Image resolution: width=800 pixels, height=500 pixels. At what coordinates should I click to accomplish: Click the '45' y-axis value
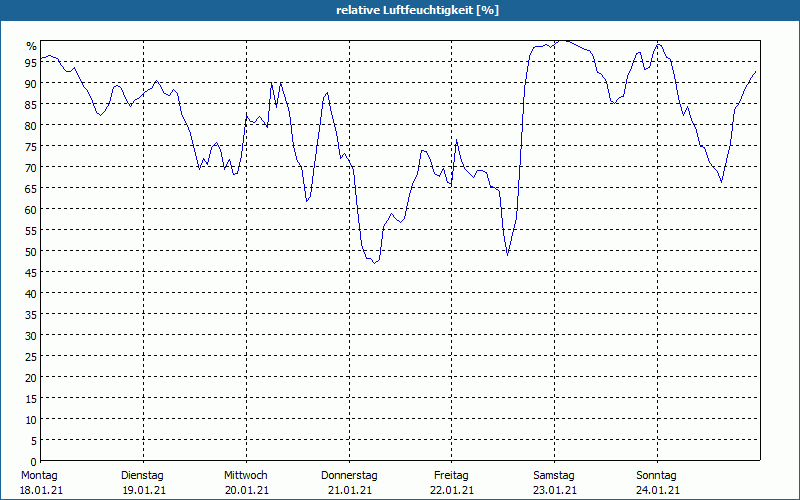(x=31, y=273)
